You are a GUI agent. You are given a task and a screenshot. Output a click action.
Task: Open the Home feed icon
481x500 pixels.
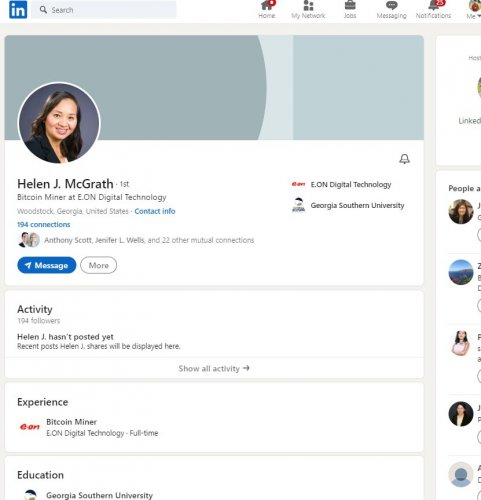click(x=267, y=6)
